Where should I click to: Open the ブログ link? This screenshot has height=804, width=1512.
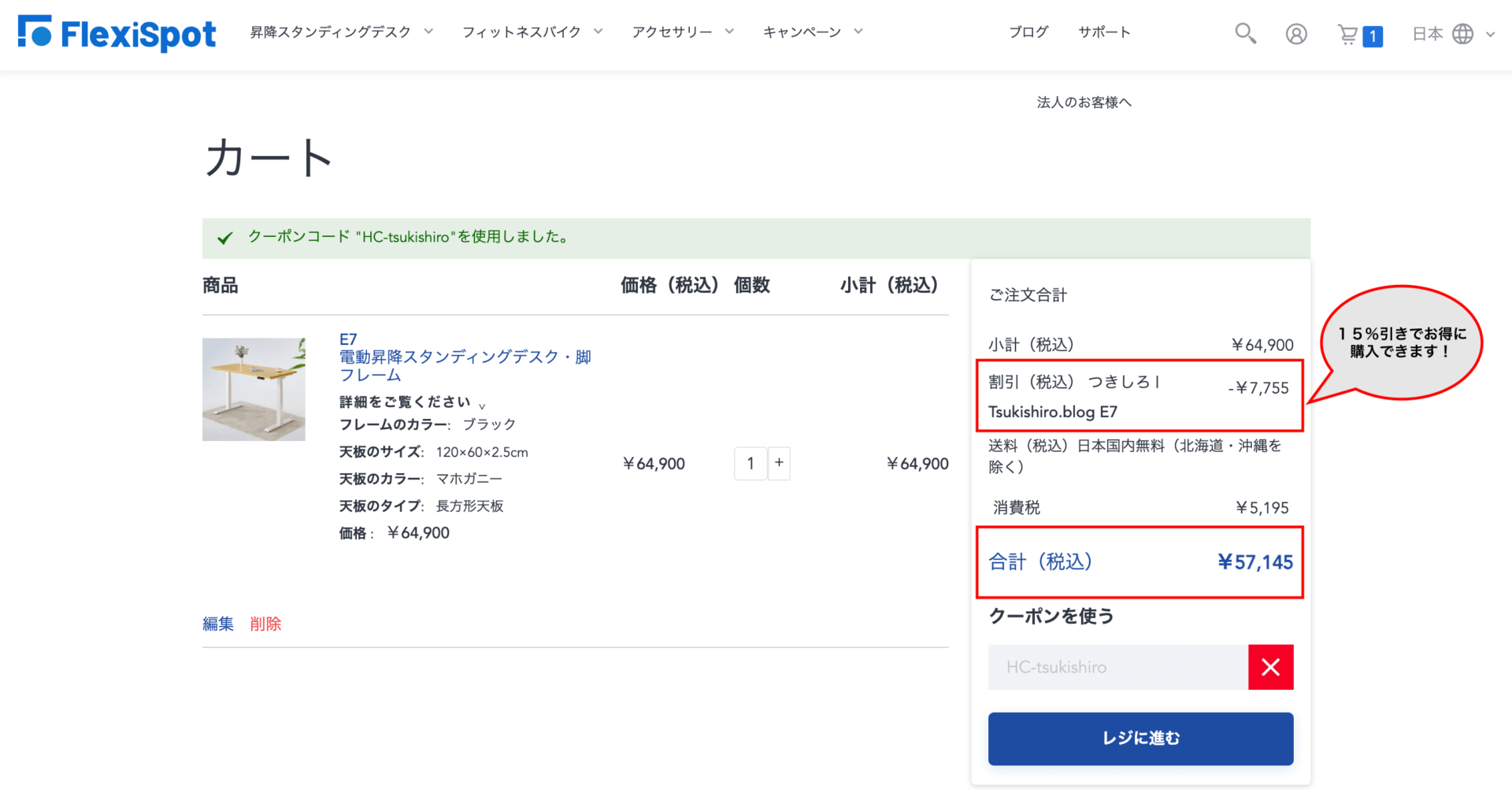(1028, 32)
